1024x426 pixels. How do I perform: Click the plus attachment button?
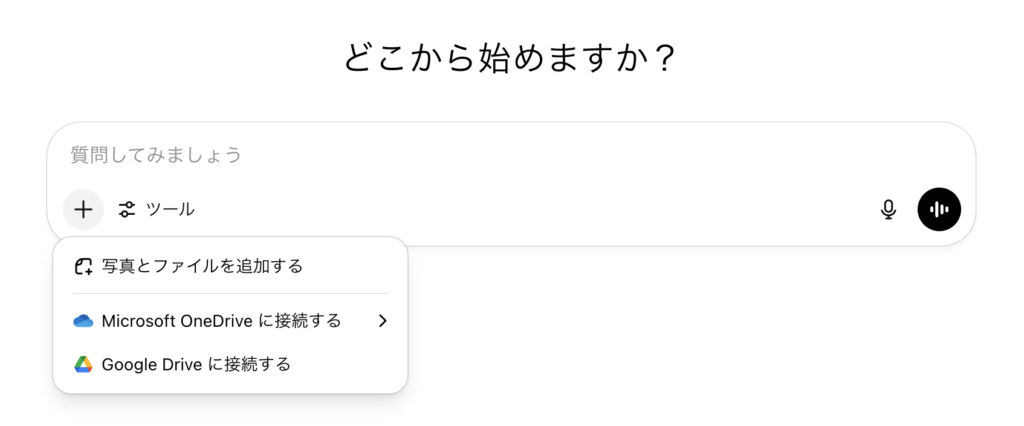[x=84, y=209]
